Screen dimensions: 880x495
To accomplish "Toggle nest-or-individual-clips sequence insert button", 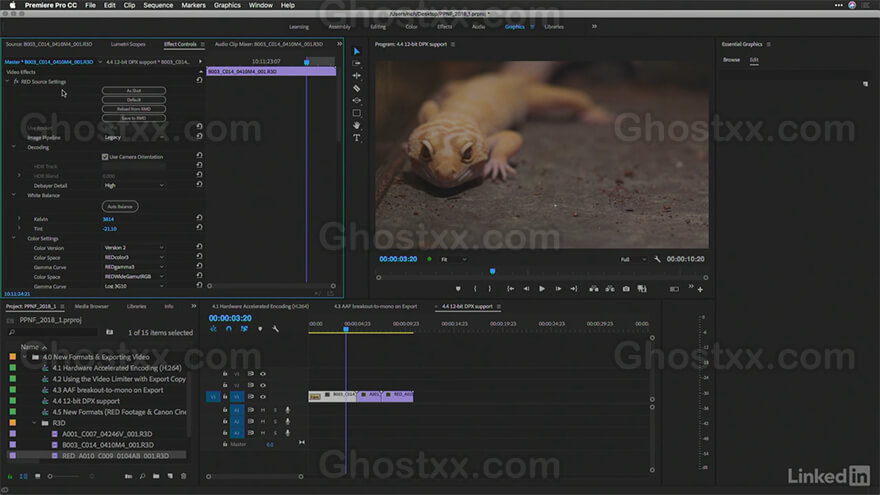I will [x=213, y=329].
